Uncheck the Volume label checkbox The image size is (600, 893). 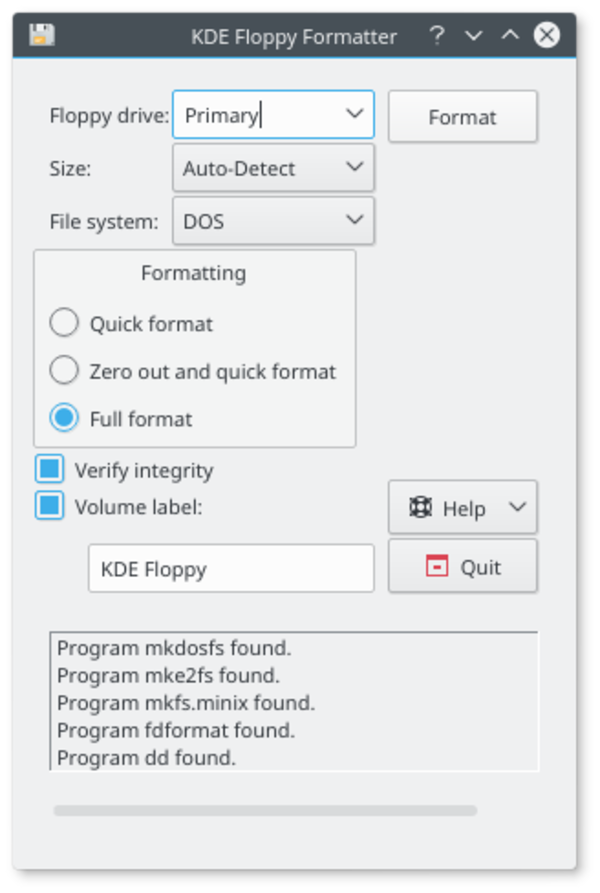point(50,506)
